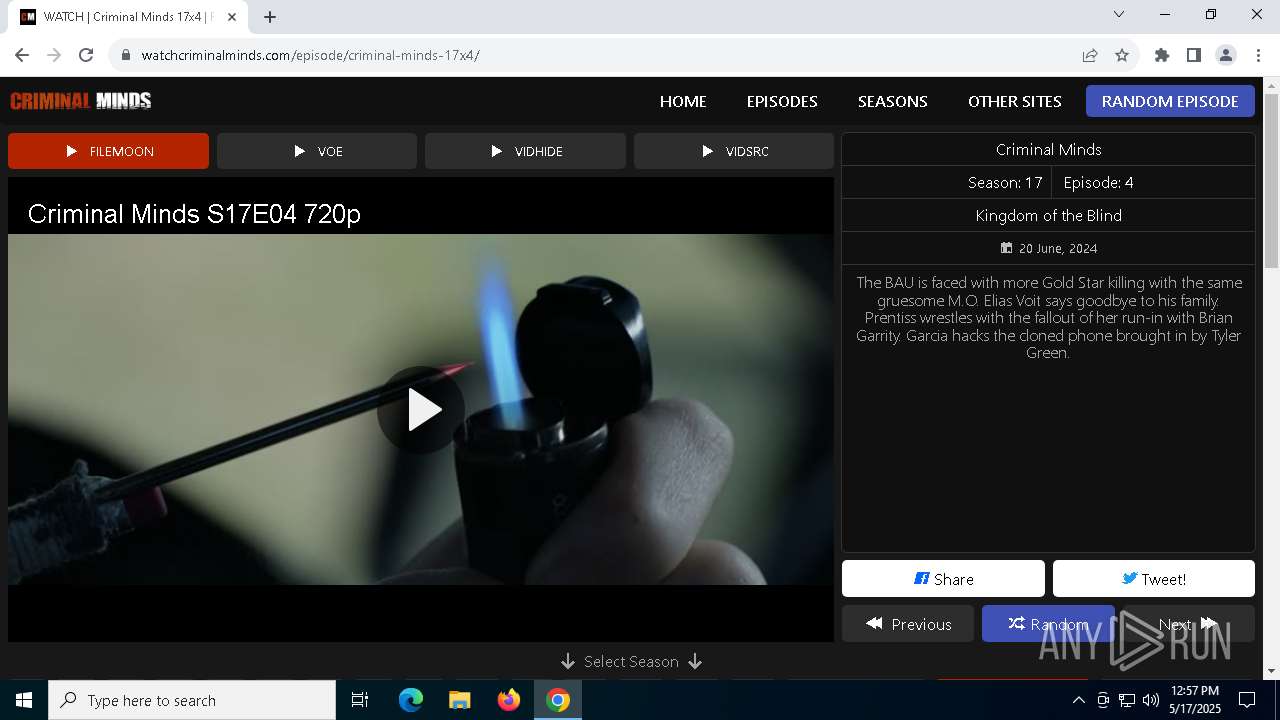The height and width of the screenshot is (720, 1280).
Task: Tweet this episode
Action: coord(1154,579)
